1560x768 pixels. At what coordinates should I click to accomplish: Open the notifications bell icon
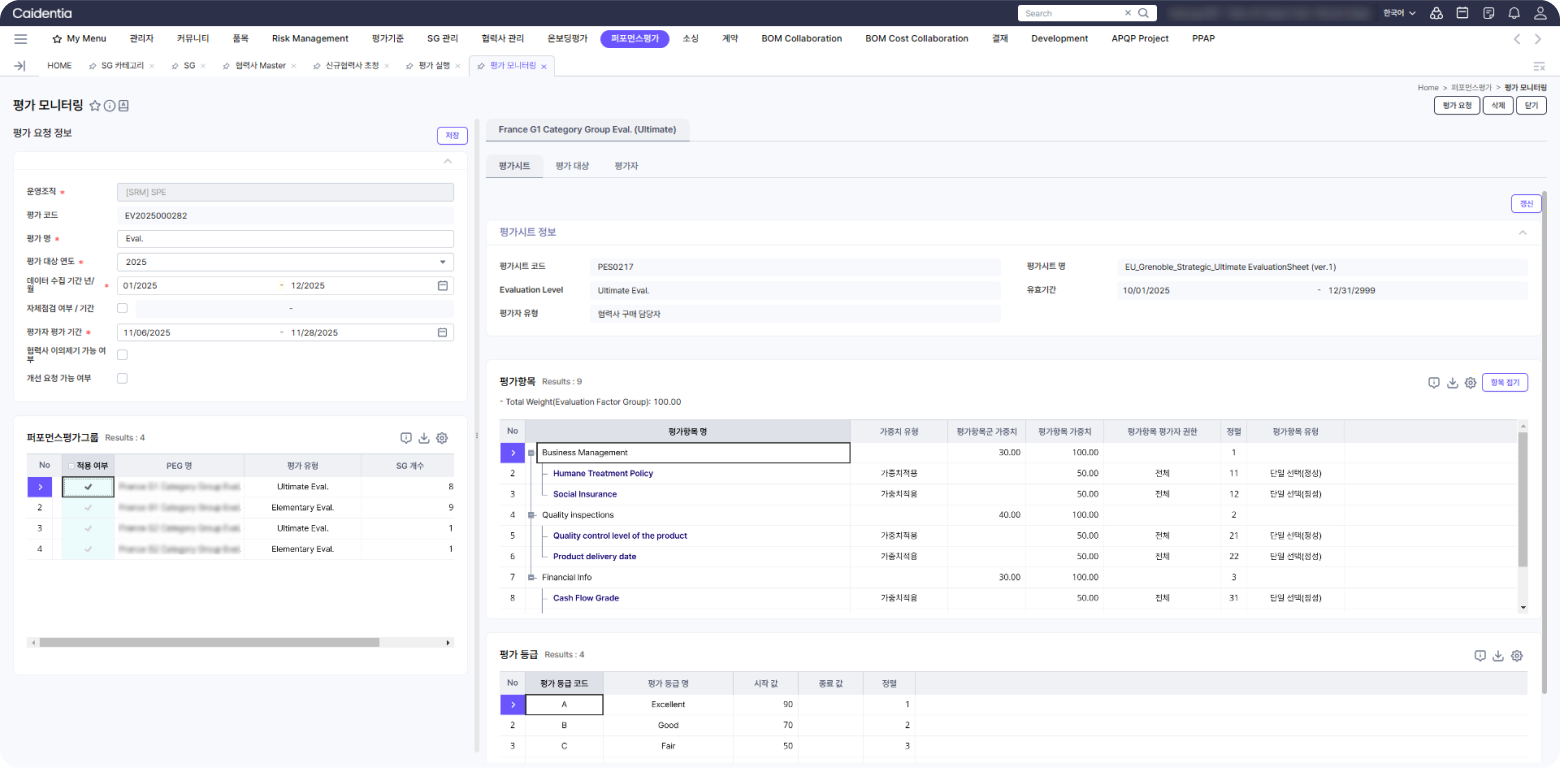click(x=1514, y=13)
